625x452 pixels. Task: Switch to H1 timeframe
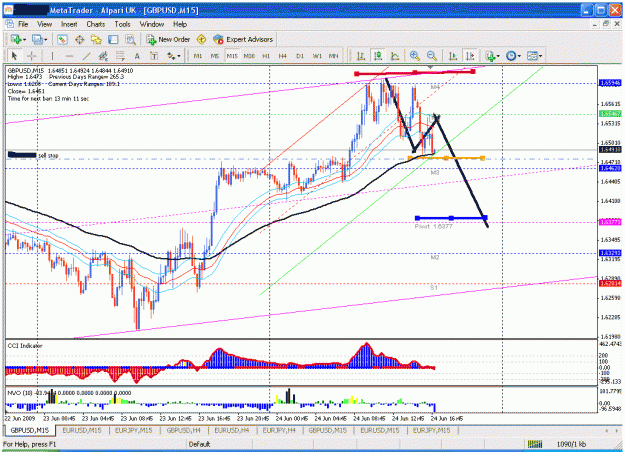[266, 56]
